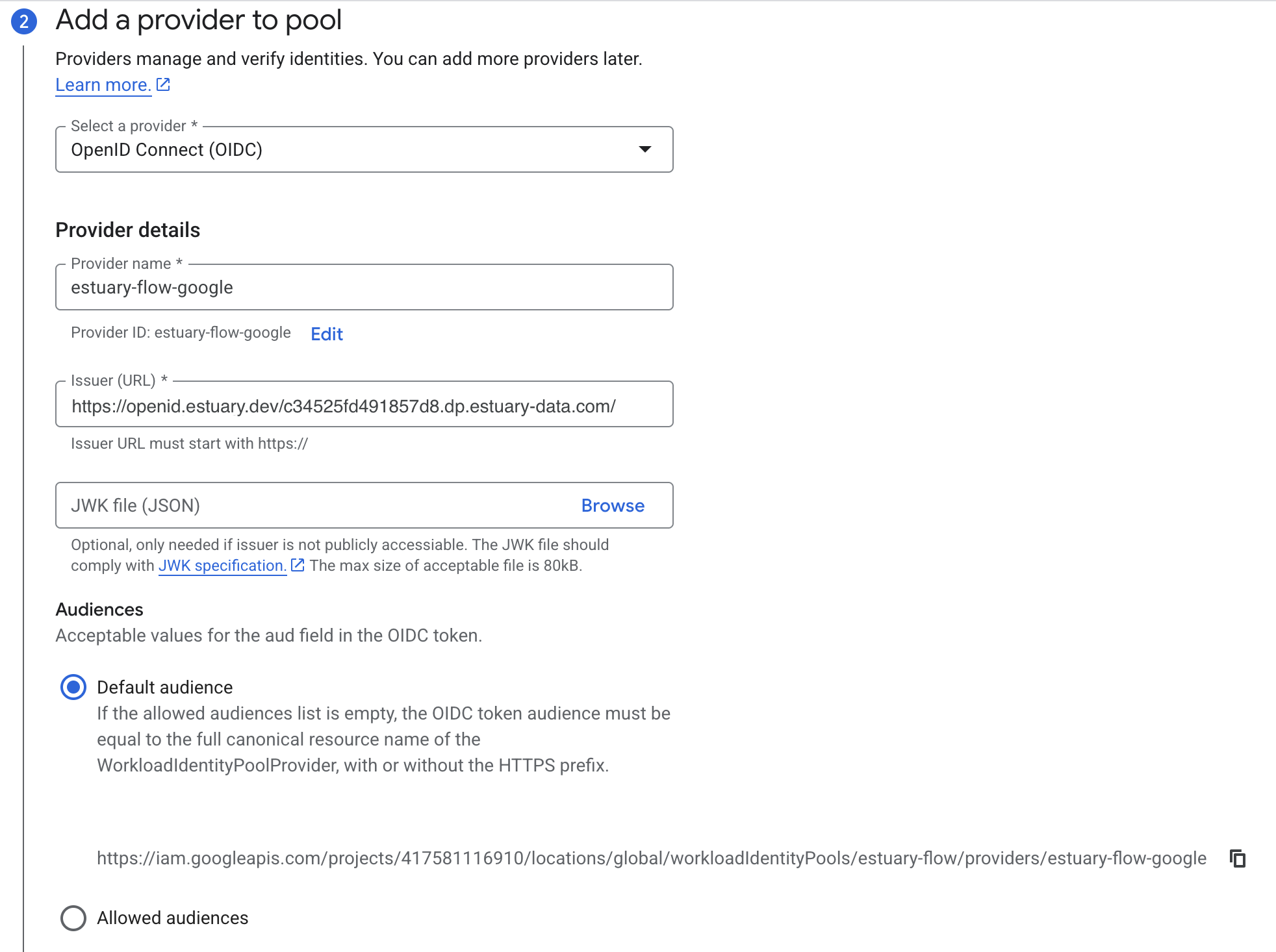Screen dimensions: 1276x952
Task: Click the dropdown arrow on the provider selector
Action: tap(644, 150)
